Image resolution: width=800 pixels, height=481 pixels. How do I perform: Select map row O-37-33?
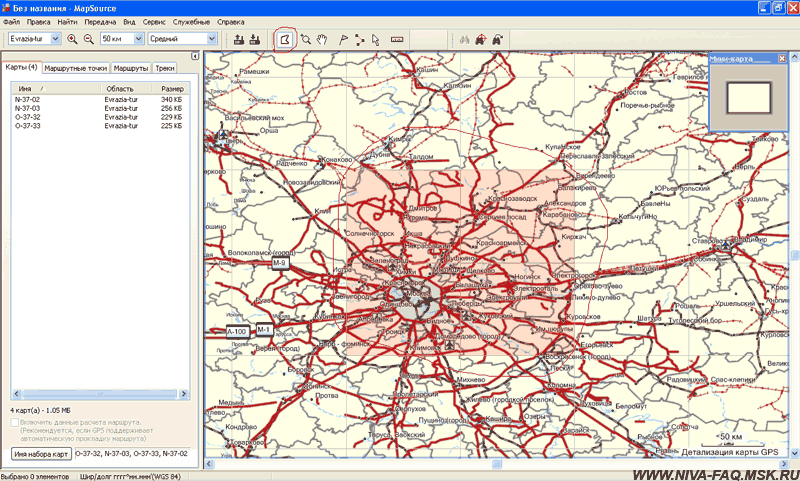(98, 125)
